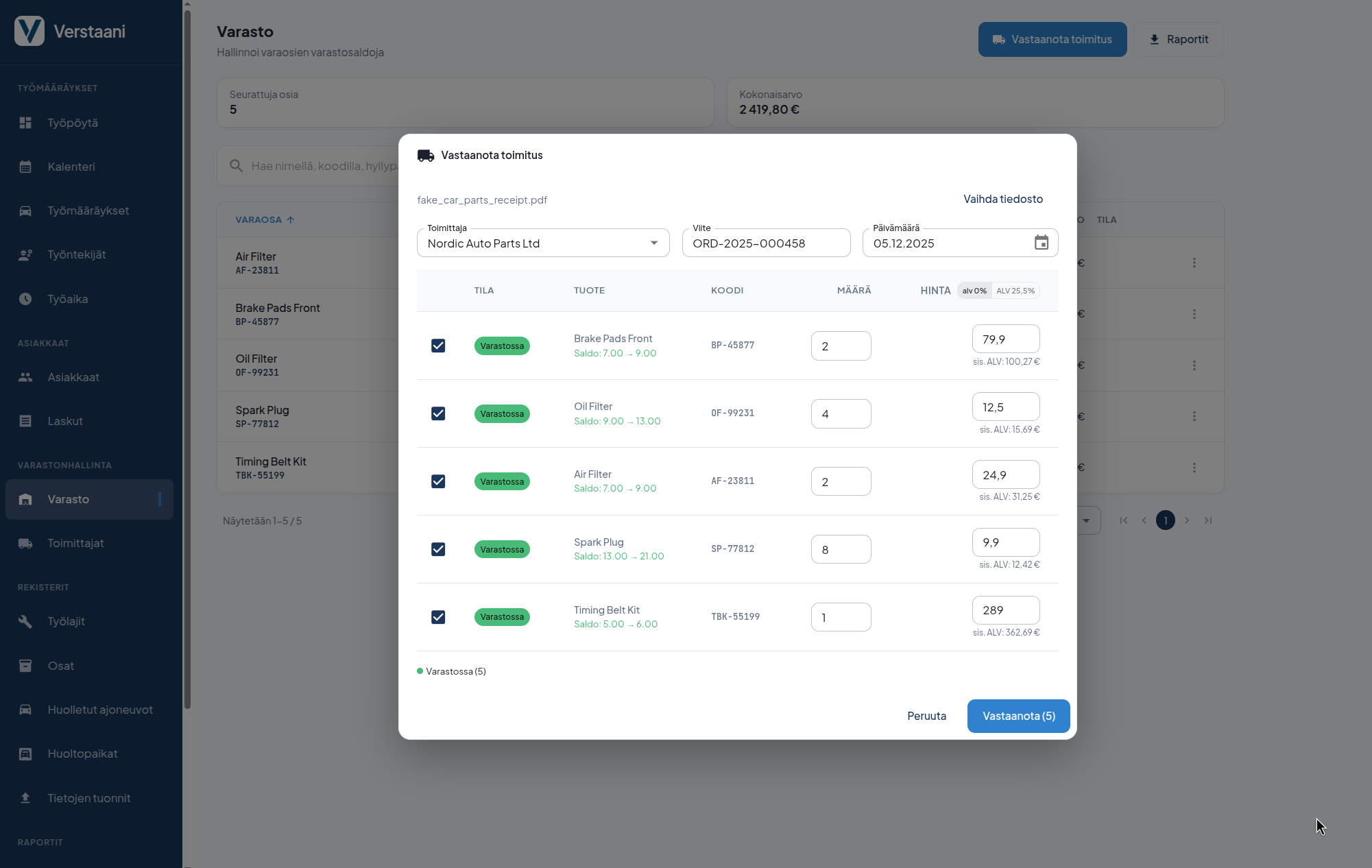
Task: Click the Verstaani logo icon
Action: coord(29,32)
